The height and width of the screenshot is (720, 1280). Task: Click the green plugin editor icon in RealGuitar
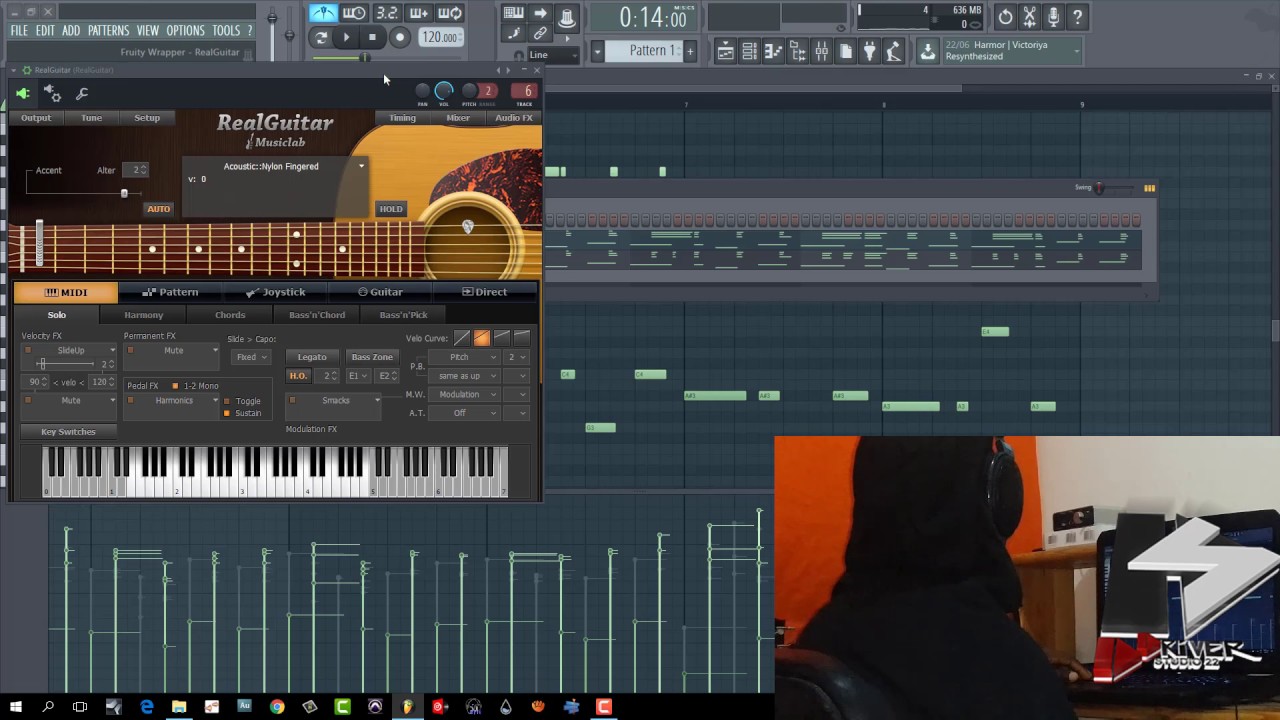[x=22, y=94]
